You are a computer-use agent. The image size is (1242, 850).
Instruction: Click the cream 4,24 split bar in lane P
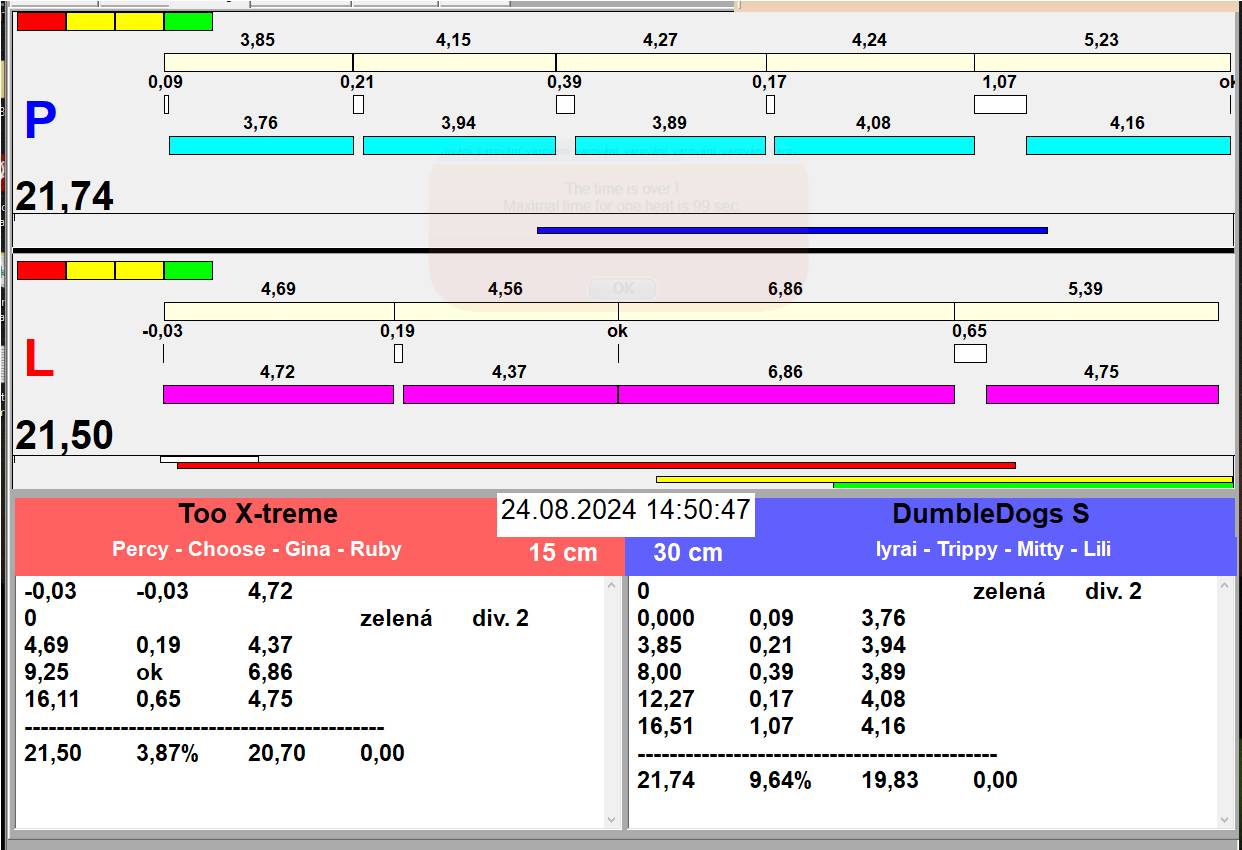(x=870, y=62)
